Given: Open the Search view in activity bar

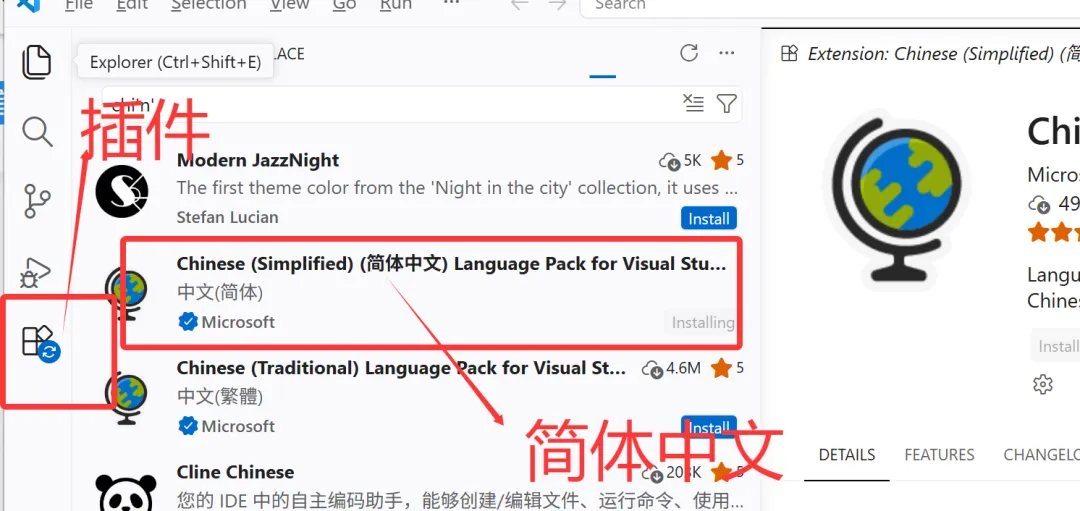Looking at the screenshot, I should pos(37,131).
